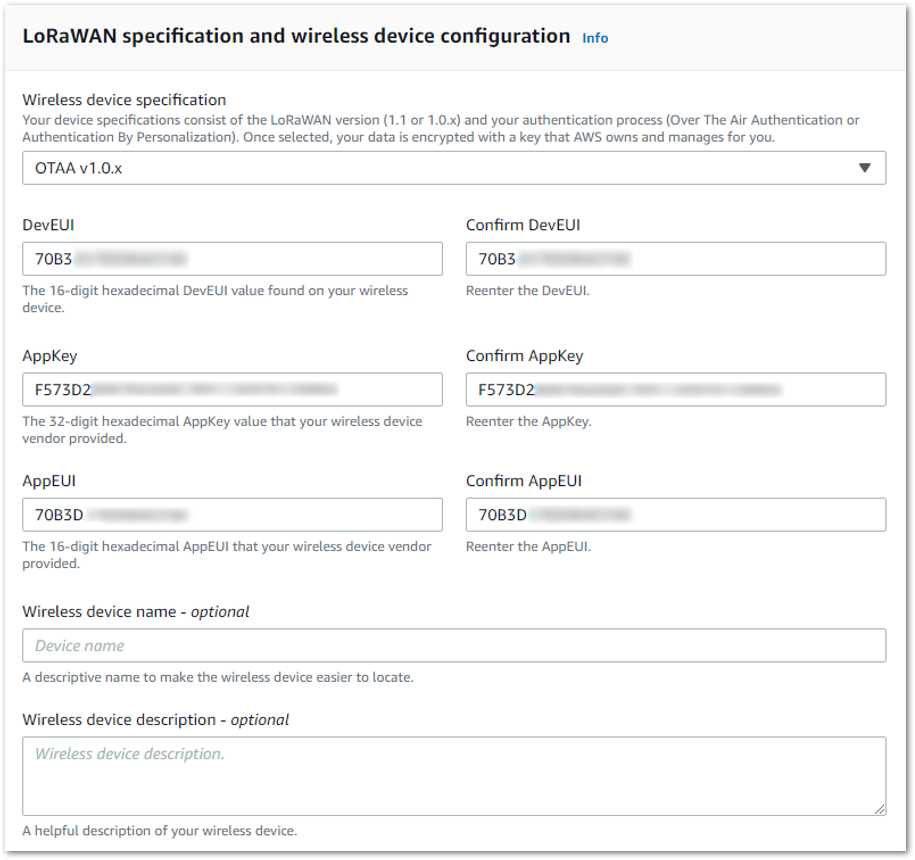Grab the description text area resize handle
The height and width of the screenshot is (860, 915).
point(879,809)
